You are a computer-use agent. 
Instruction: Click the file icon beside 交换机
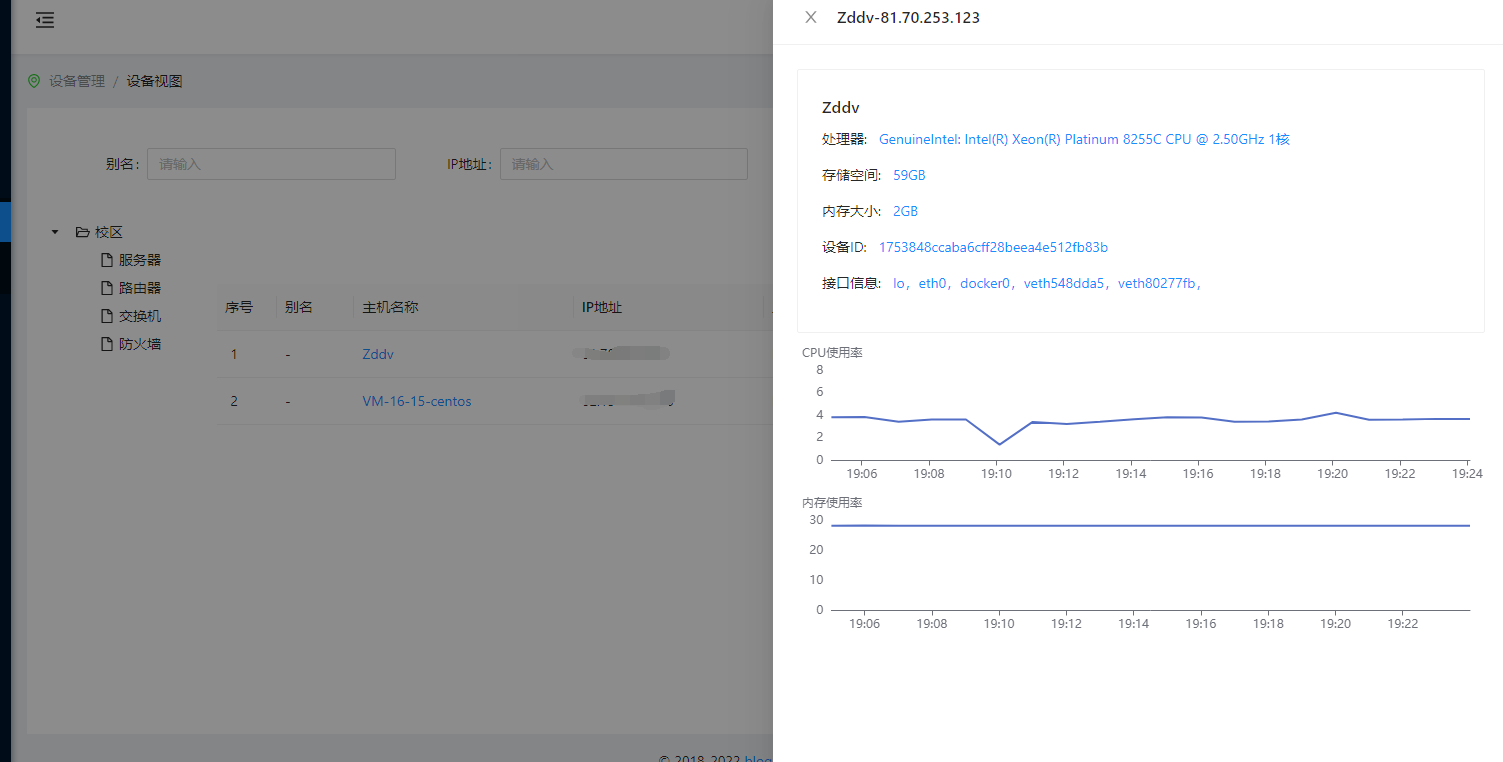[x=107, y=316]
